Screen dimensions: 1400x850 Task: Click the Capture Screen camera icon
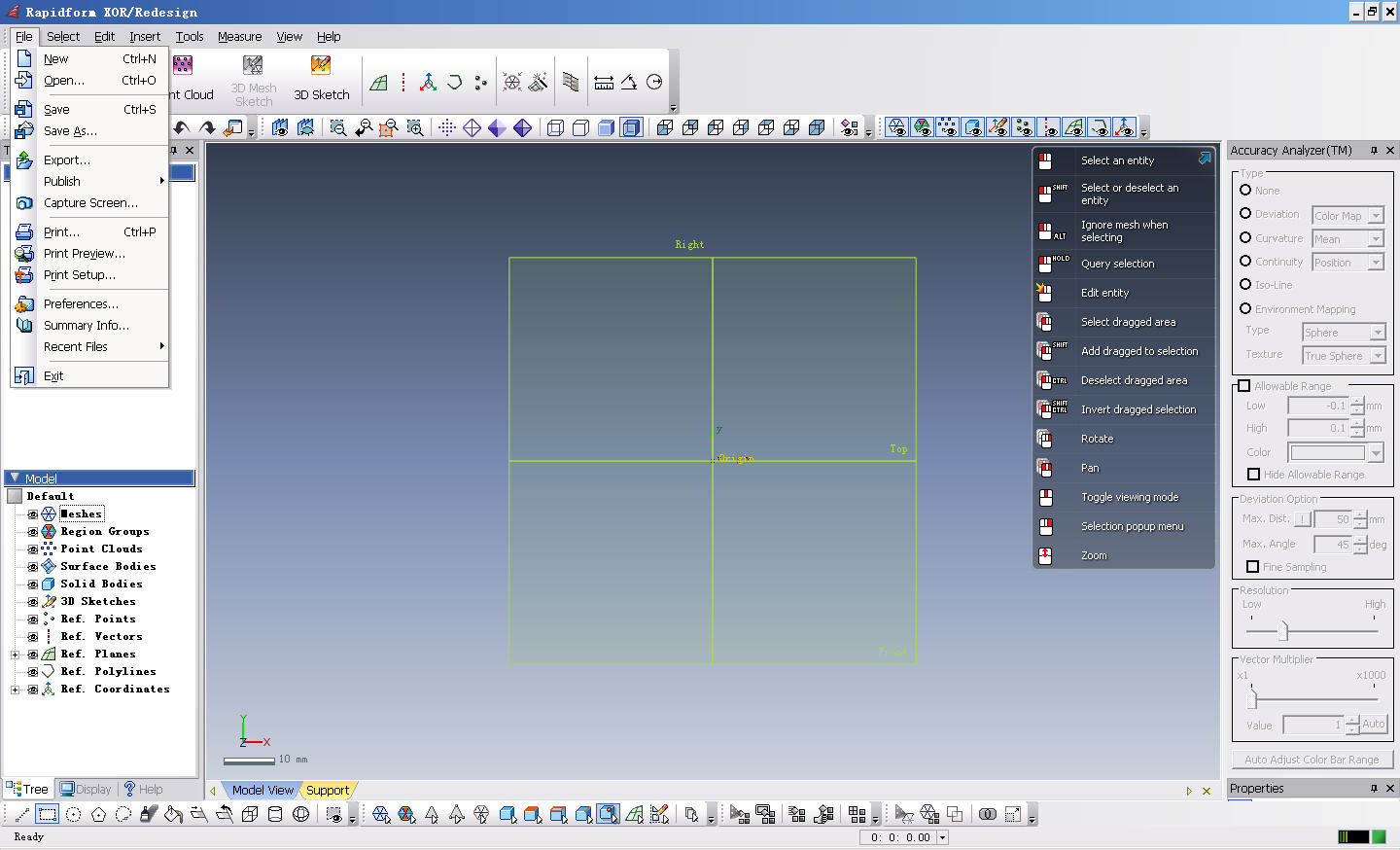(24, 202)
